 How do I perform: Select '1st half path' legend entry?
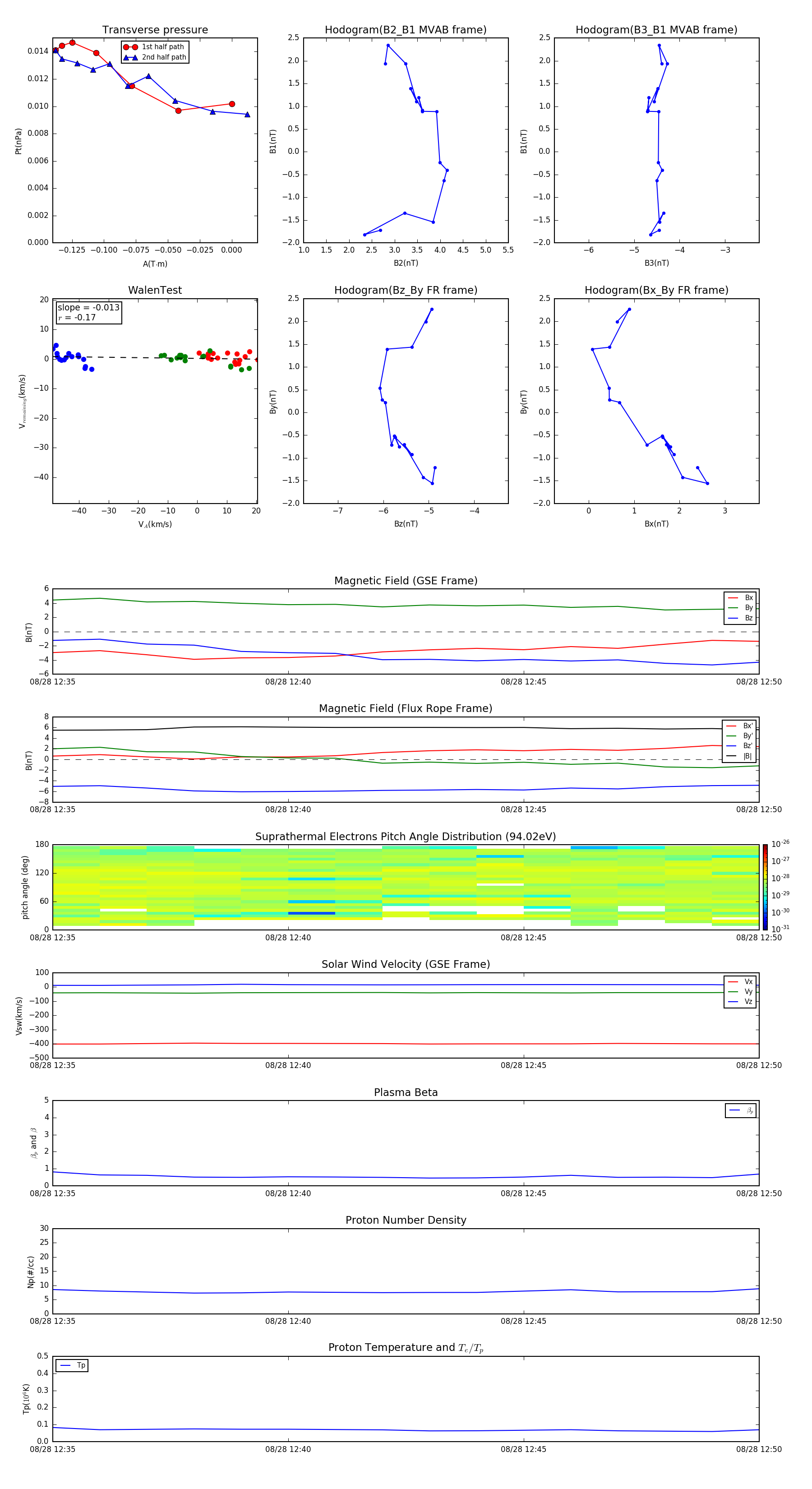pyautogui.click(x=154, y=47)
